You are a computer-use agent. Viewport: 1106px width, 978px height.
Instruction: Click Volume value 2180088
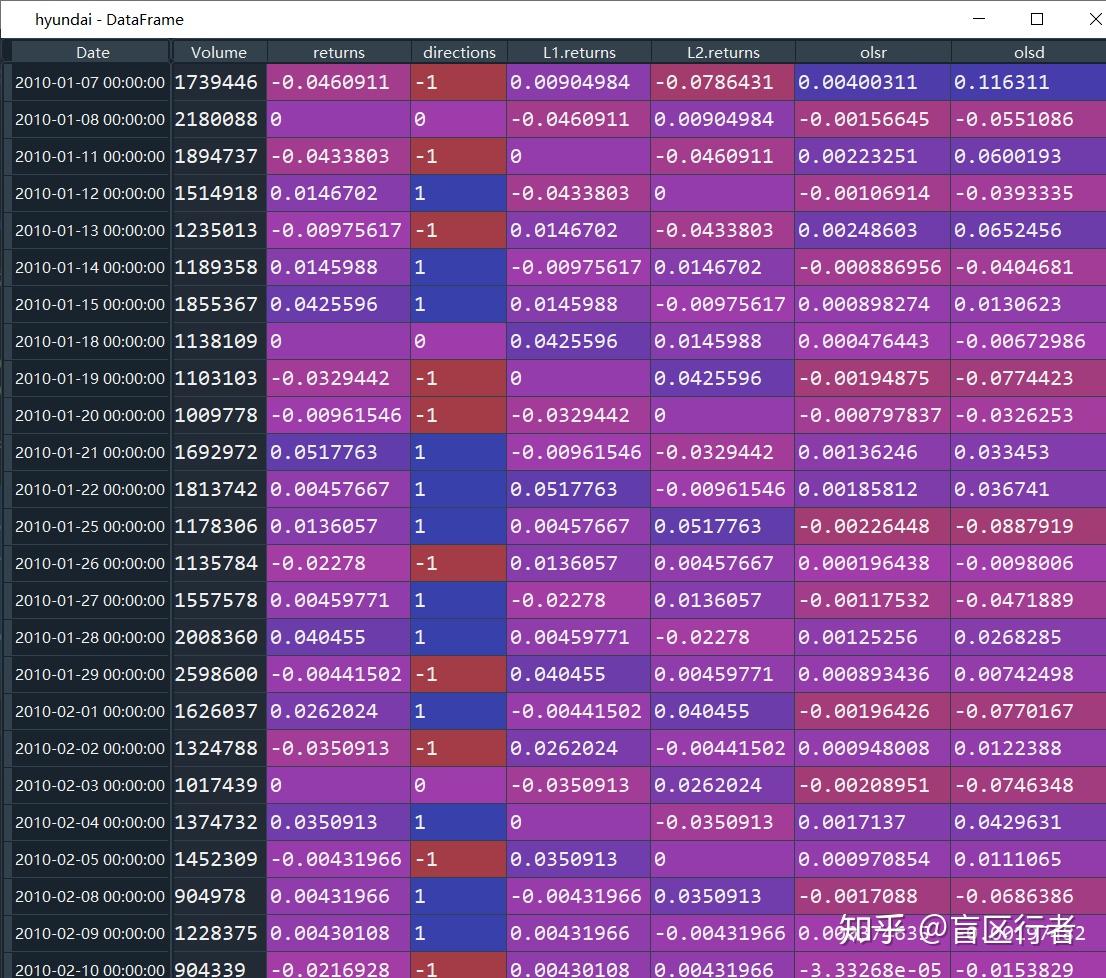point(219,119)
